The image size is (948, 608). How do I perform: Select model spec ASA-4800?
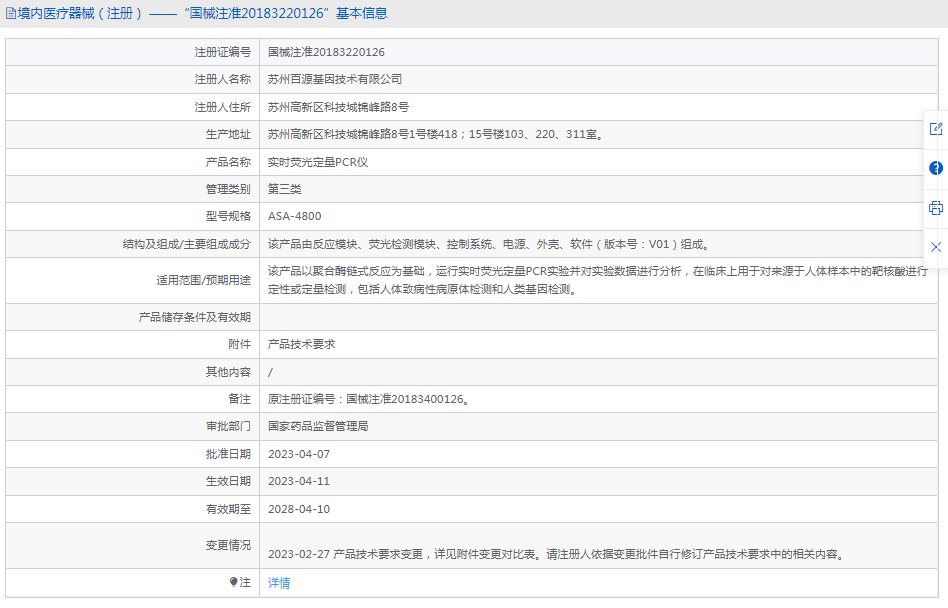pos(294,216)
